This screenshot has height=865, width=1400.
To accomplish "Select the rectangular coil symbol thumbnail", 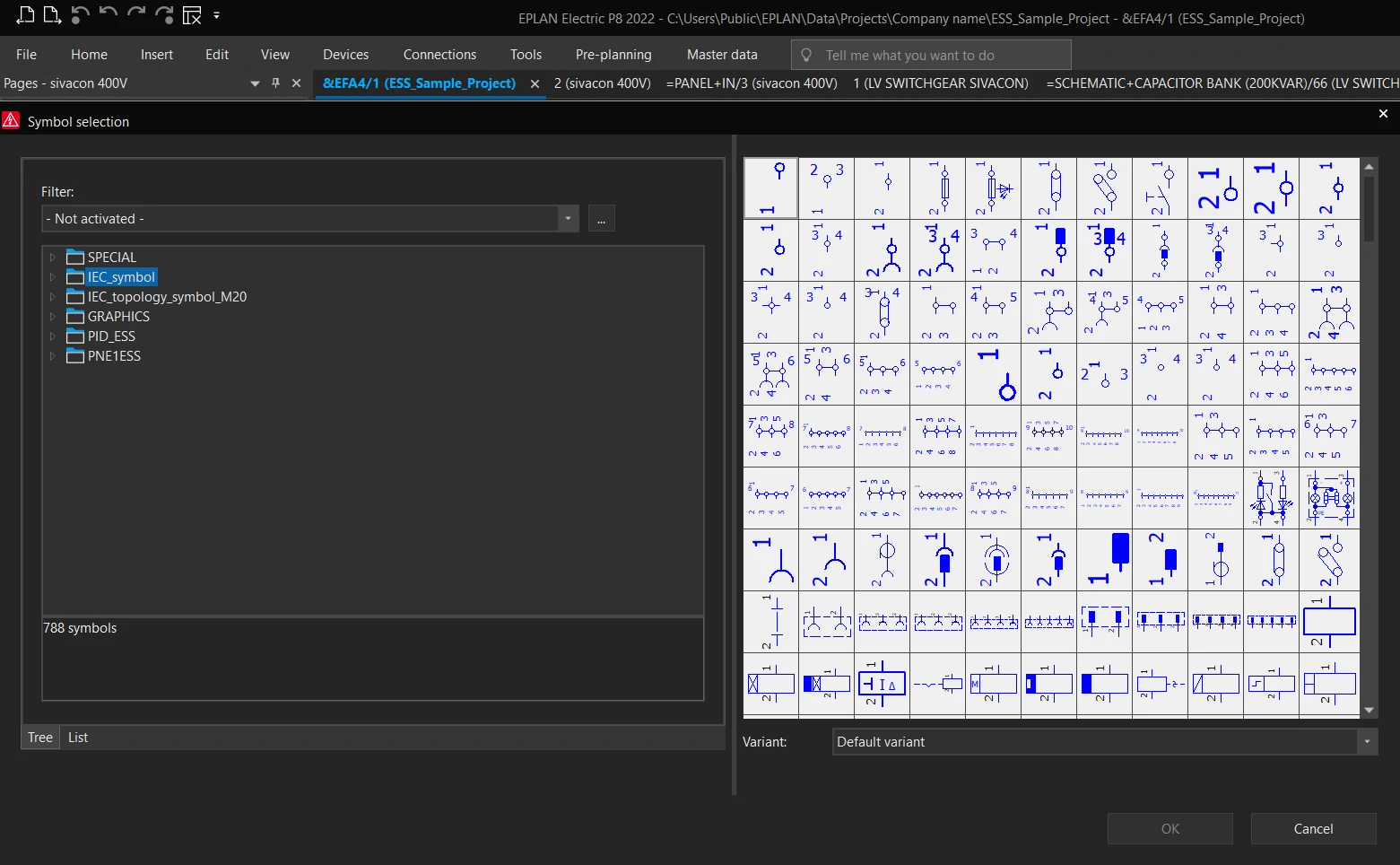I will coord(1329,622).
